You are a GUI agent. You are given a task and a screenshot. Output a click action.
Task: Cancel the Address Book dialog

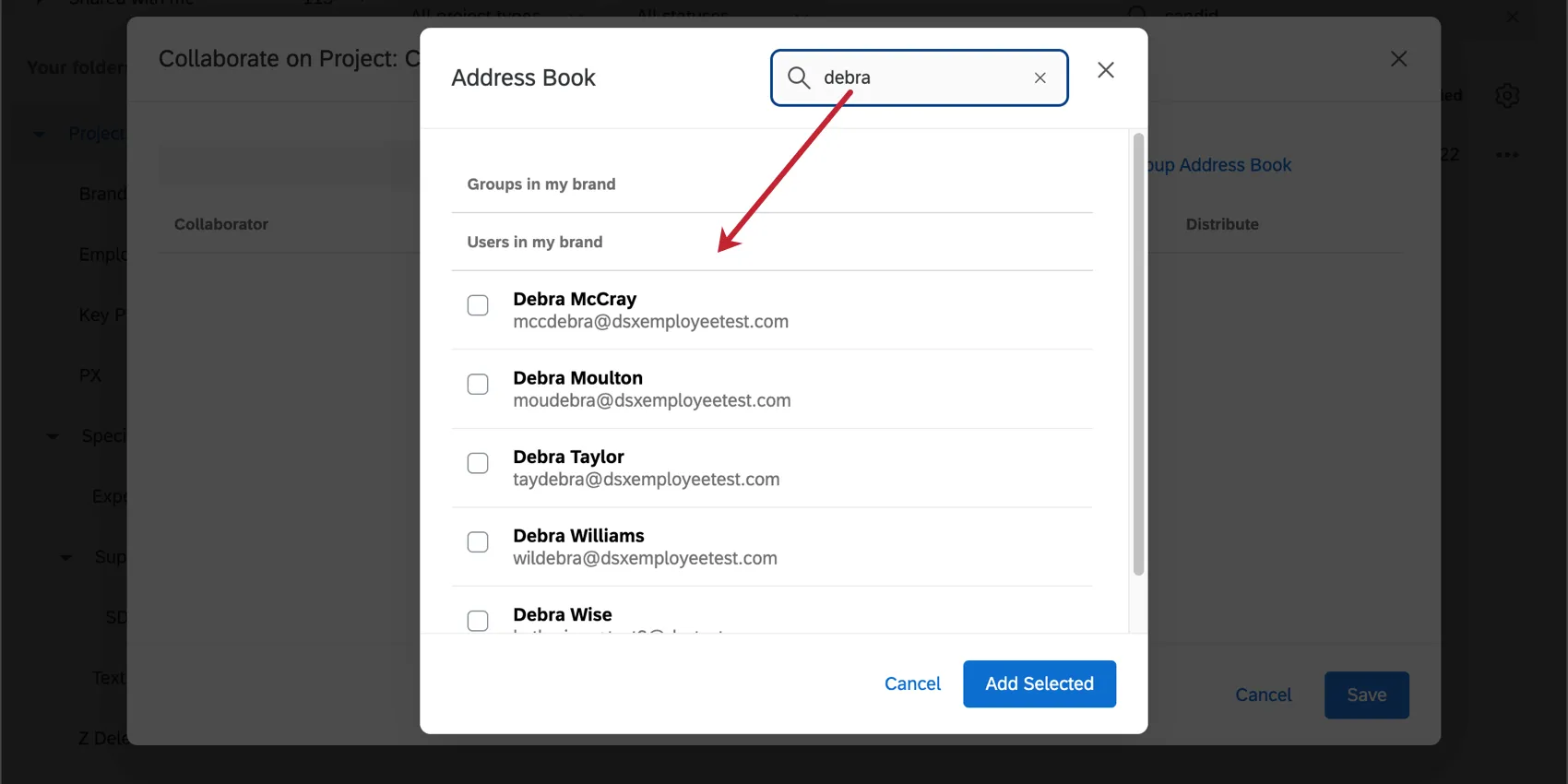coord(912,684)
